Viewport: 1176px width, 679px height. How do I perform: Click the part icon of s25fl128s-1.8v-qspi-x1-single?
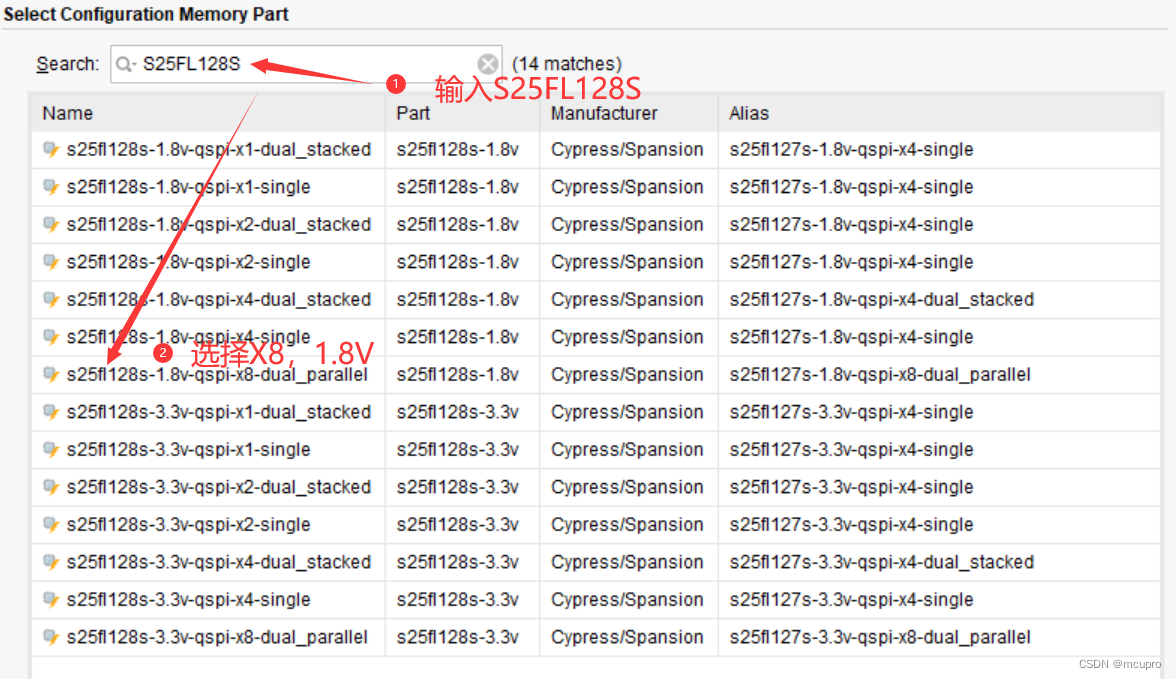point(51,187)
